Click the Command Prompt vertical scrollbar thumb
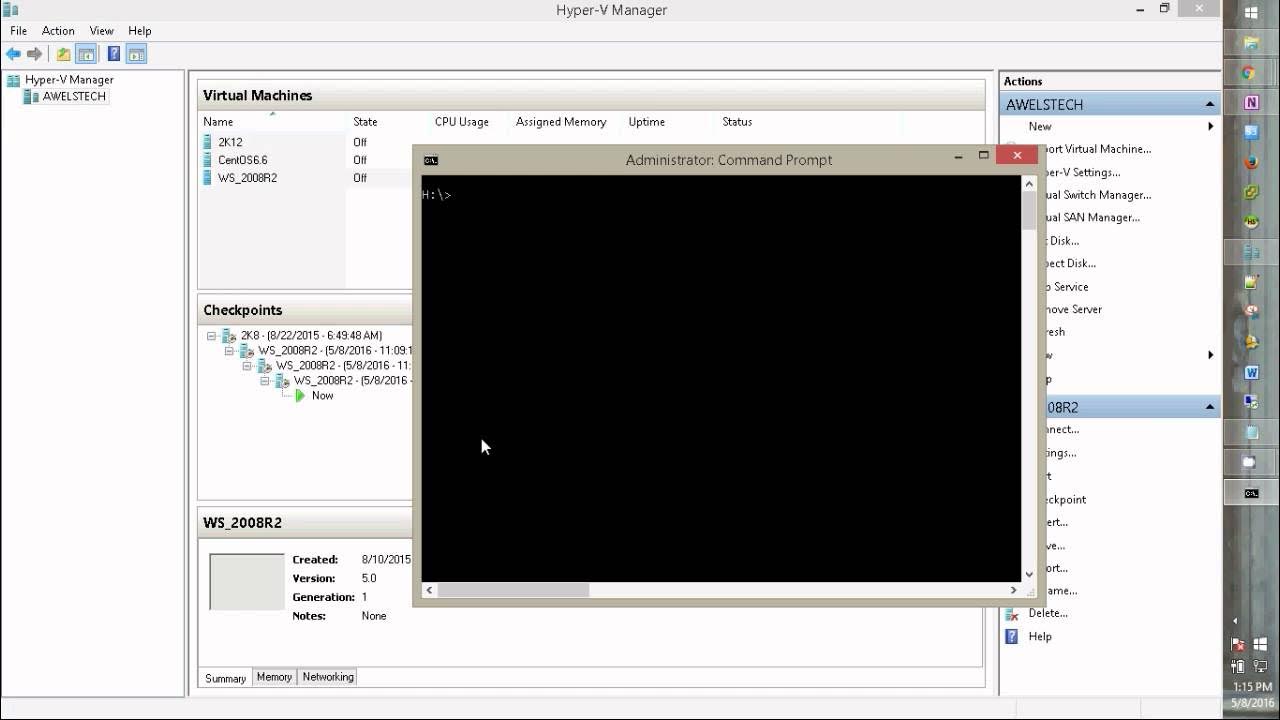1280x720 pixels. 1029,210
